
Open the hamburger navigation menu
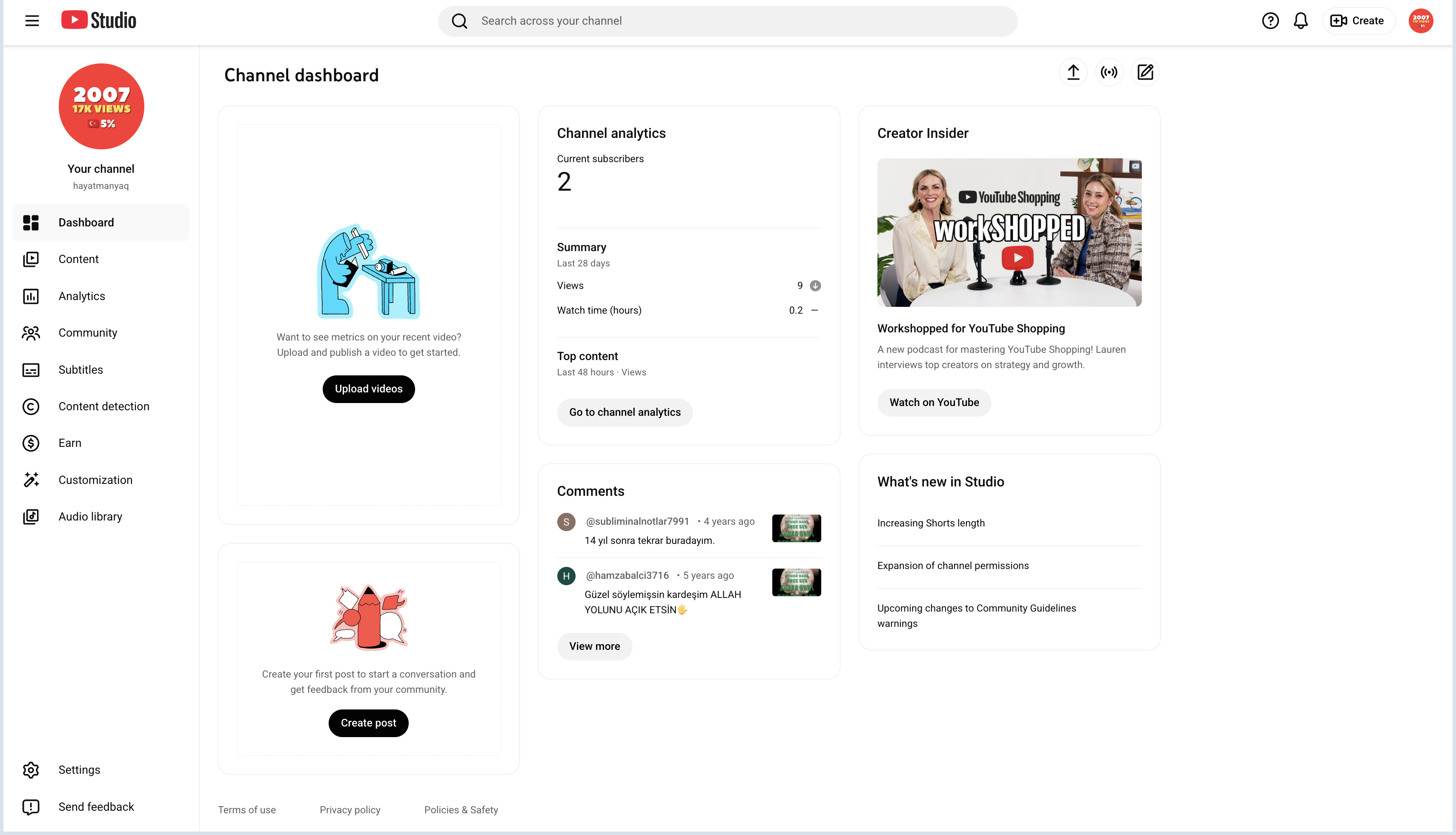(32, 21)
